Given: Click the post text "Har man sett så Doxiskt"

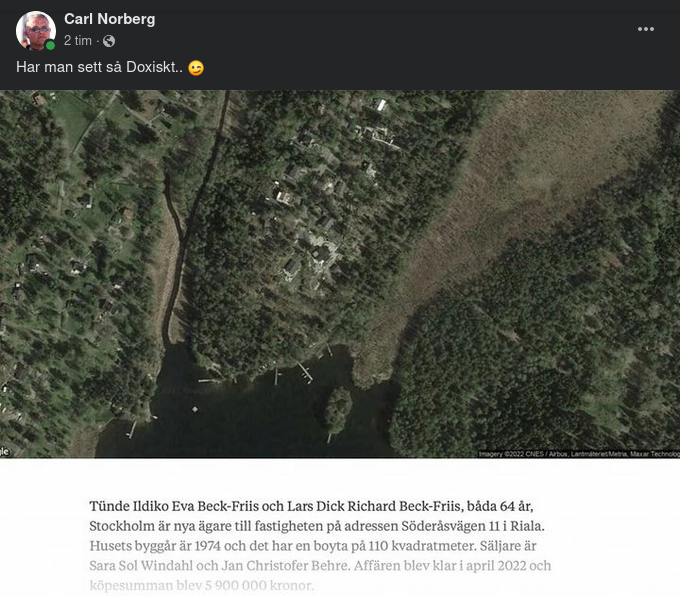Looking at the screenshot, I should point(98,67).
